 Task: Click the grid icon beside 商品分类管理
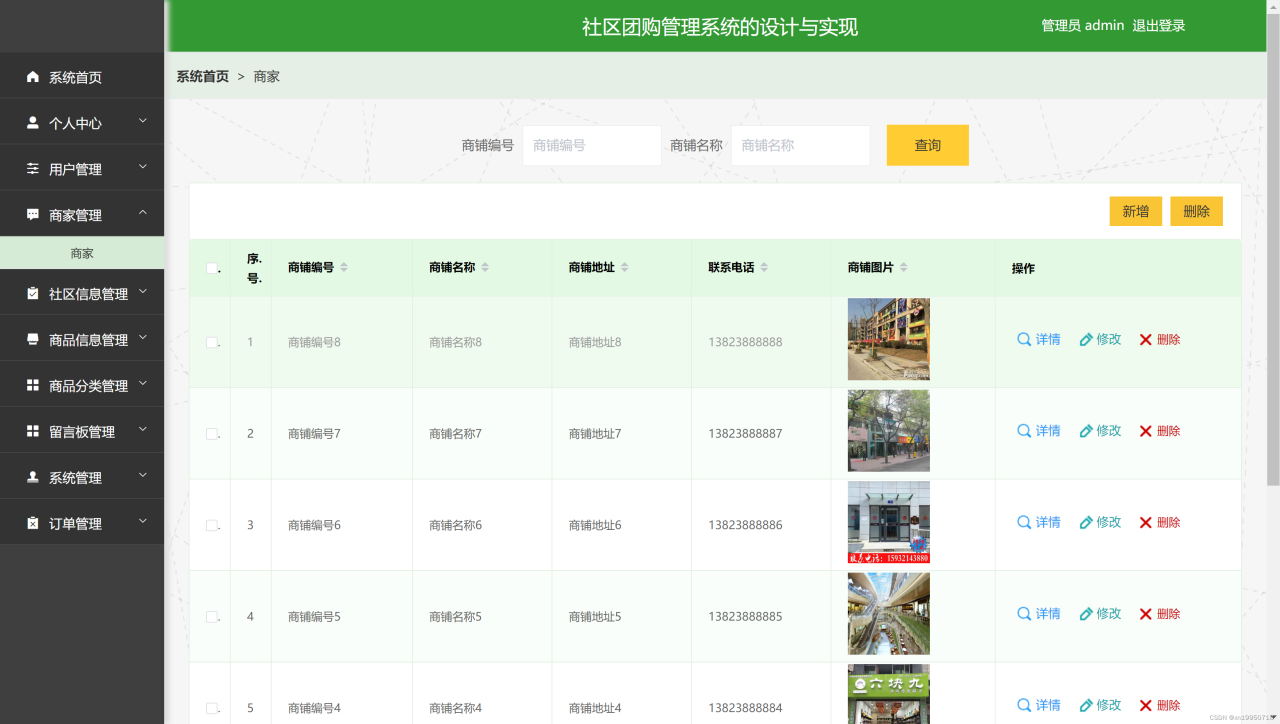[x=33, y=385]
